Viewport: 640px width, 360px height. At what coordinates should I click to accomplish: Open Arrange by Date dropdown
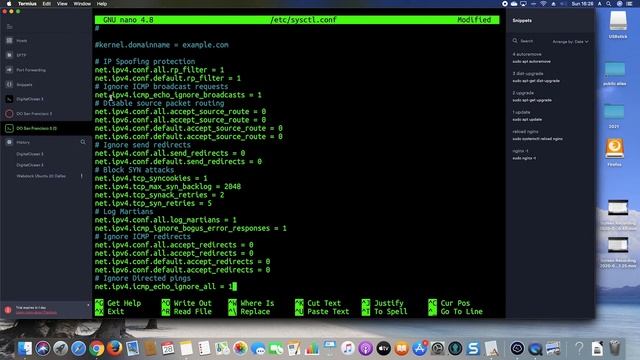(x=570, y=42)
